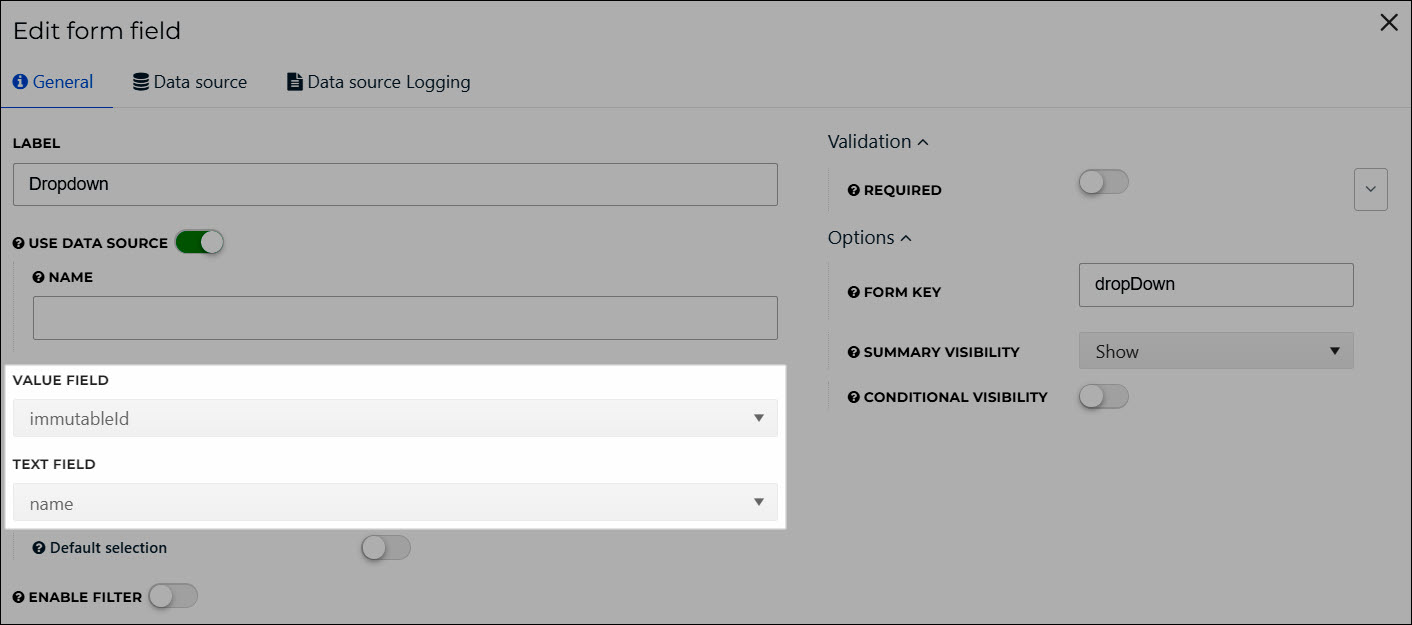Enable the REQUIRED validation toggle
Screen dimensions: 1412x625
tap(1104, 182)
